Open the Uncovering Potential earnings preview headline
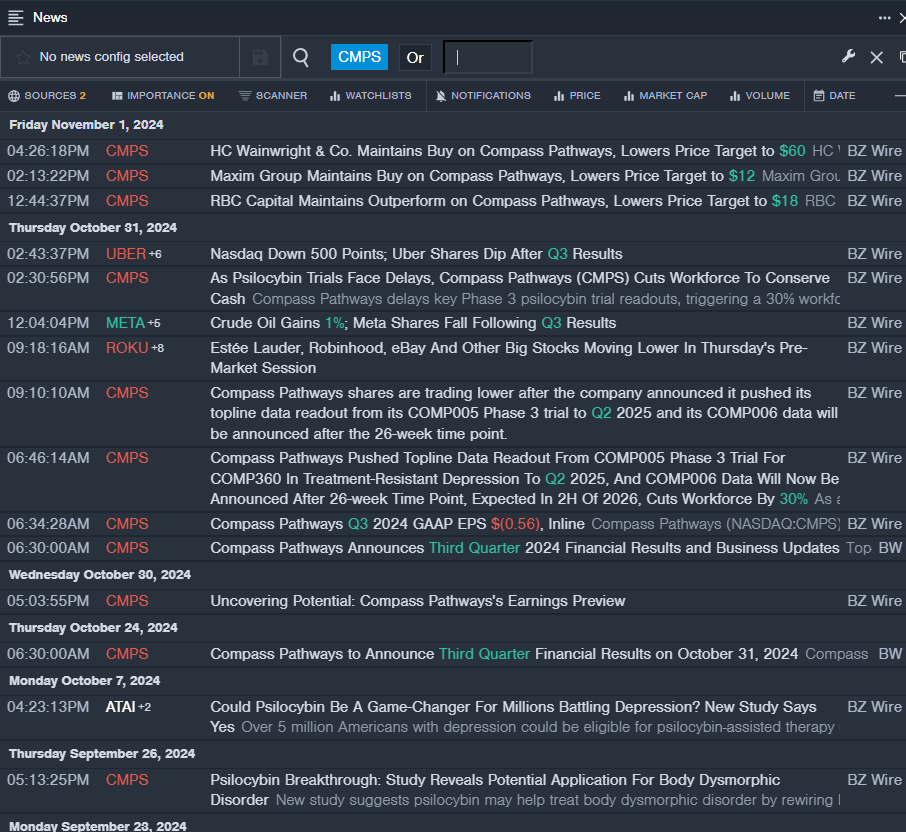Viewport: 906px width, 832px height. click(417, 601)
